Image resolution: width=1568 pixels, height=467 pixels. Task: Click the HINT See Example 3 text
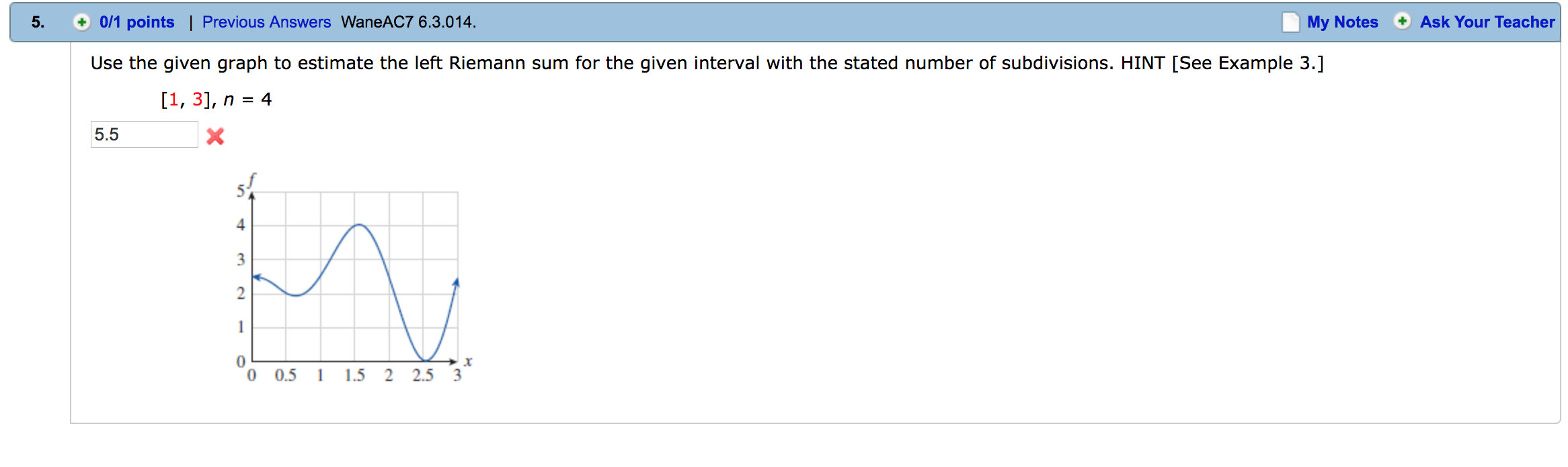1222,63
